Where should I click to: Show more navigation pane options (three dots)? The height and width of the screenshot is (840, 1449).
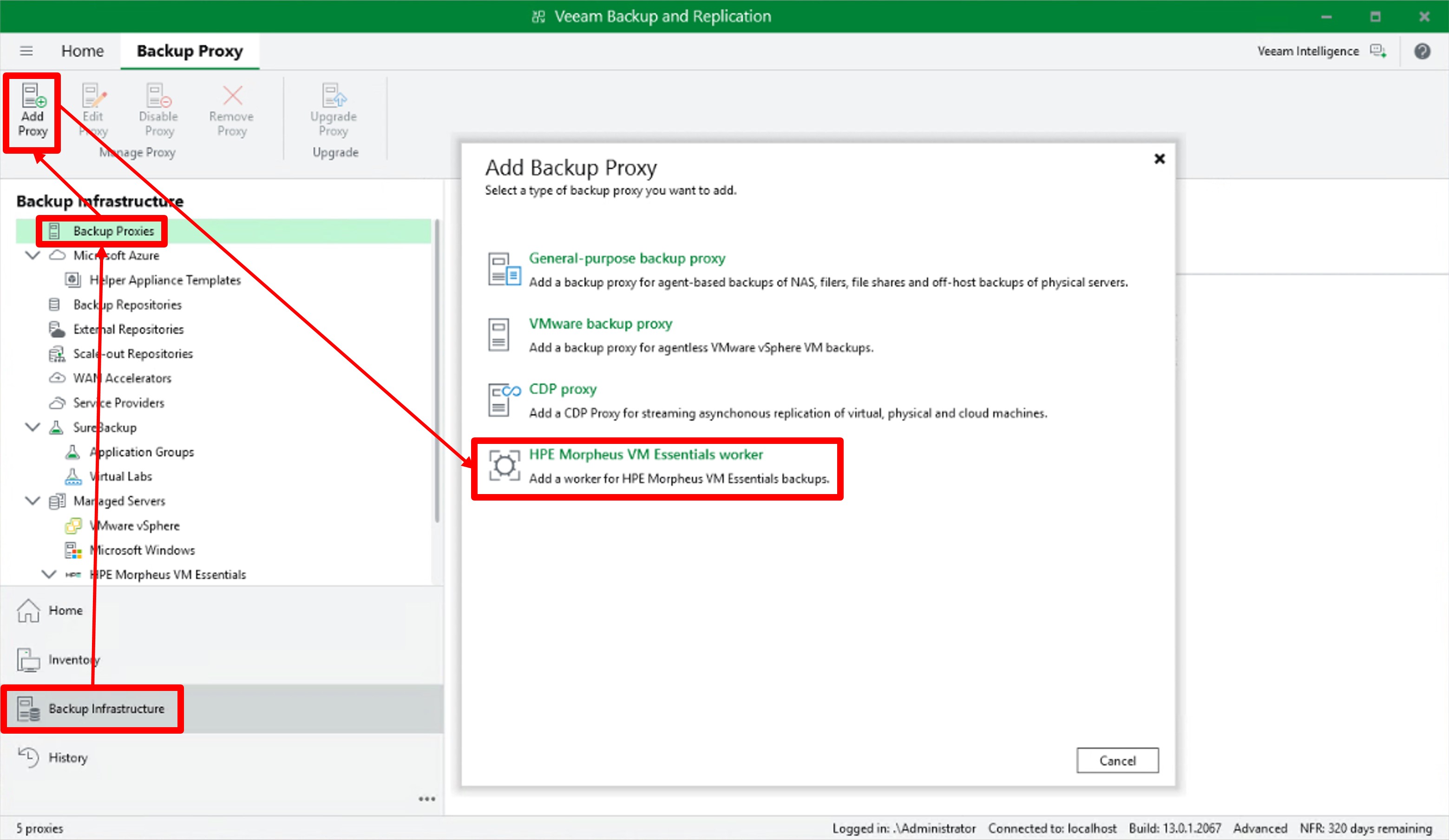pyautogui.click(x=426, y=799)
